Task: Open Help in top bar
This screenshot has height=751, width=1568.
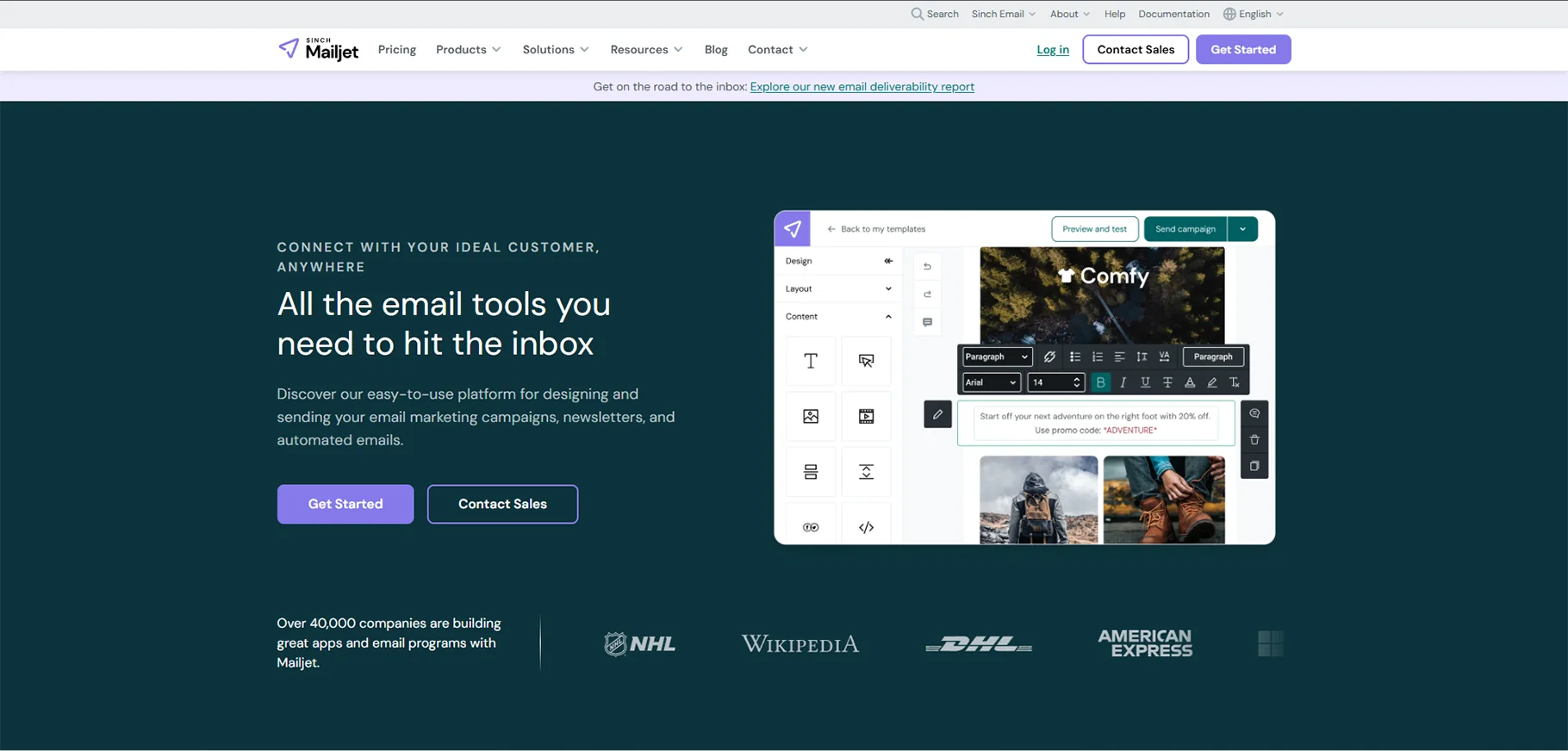Action: 1115,14
